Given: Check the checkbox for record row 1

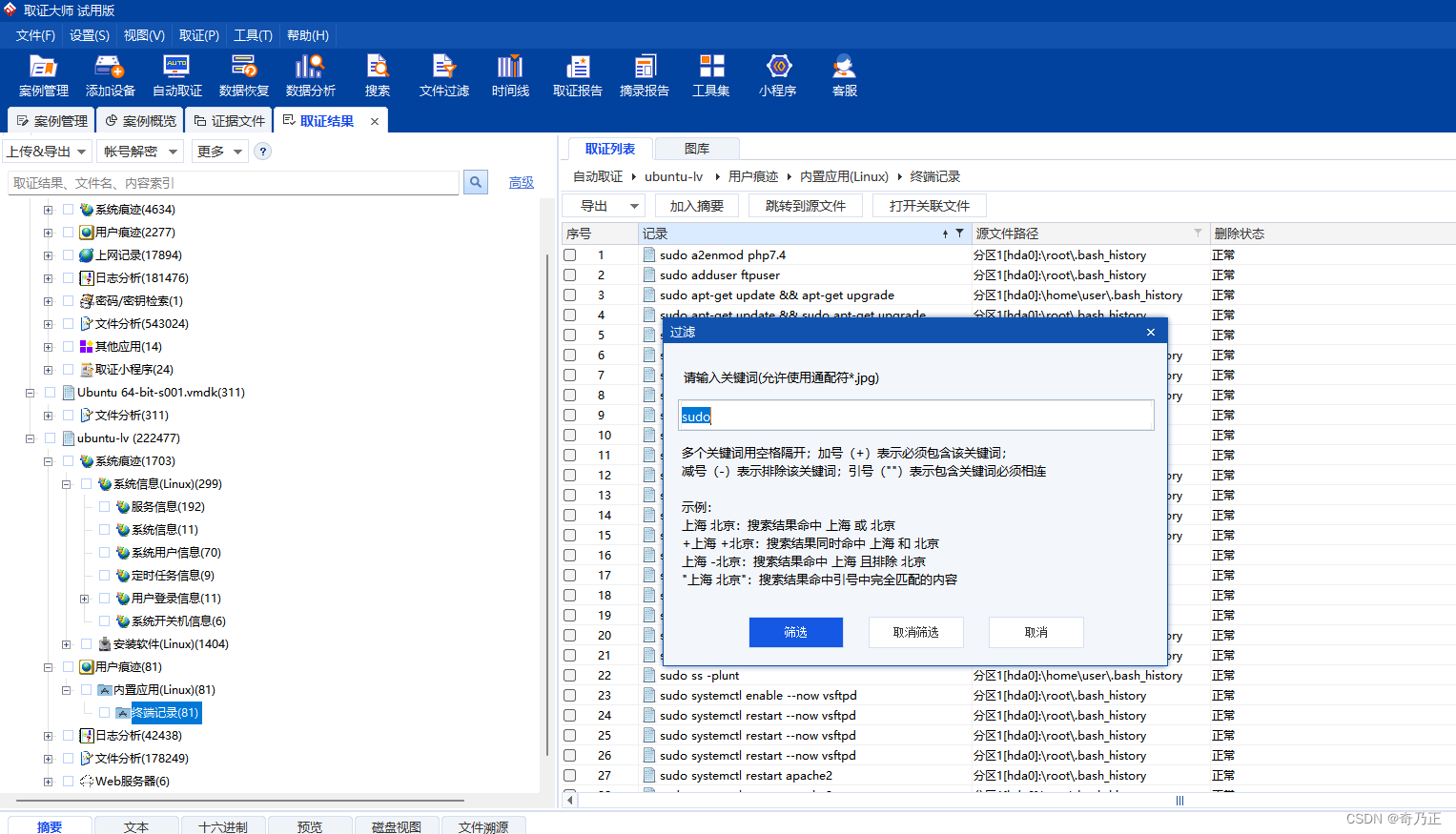Looking at the screenshot, I should pyautogui.click(x=570, y=255).
